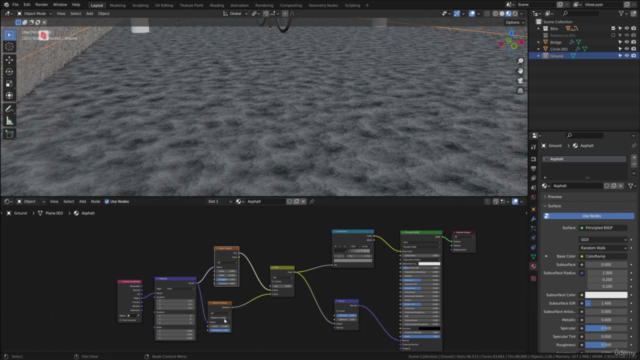Open the Output properties tab

(x=533, y=169)
